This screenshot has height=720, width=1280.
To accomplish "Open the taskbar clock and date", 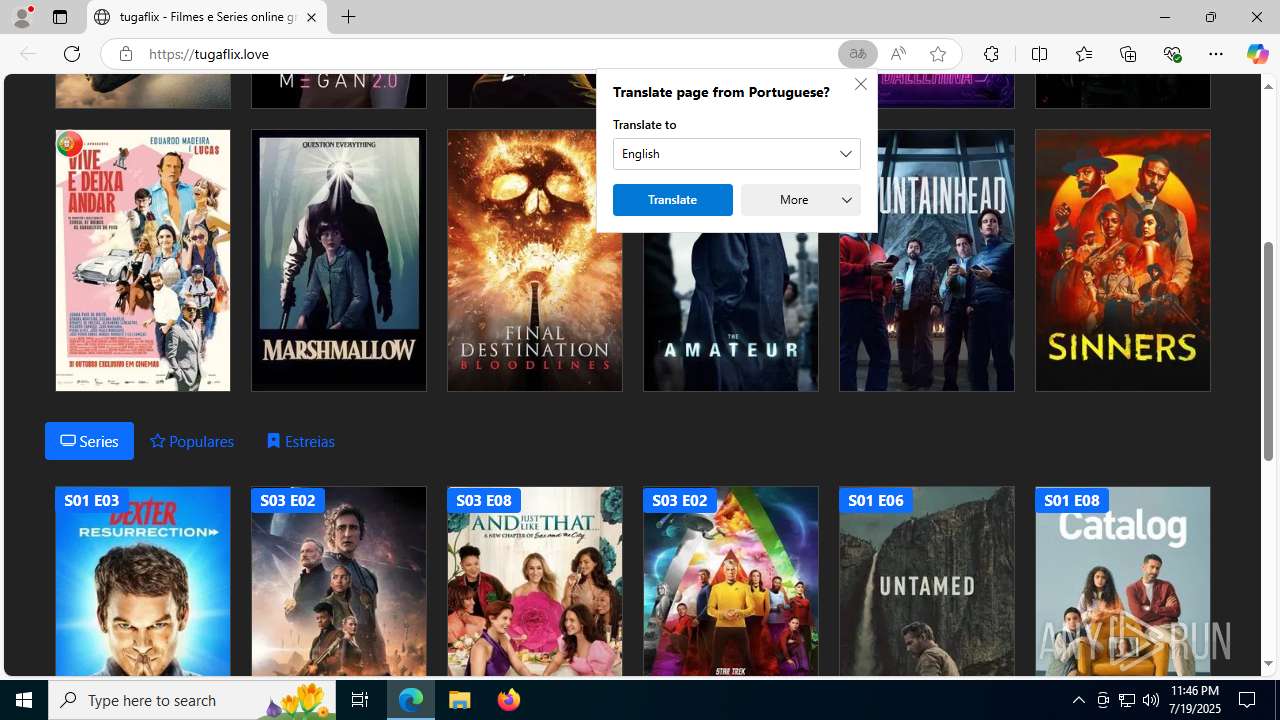I will pos(1194,700).
